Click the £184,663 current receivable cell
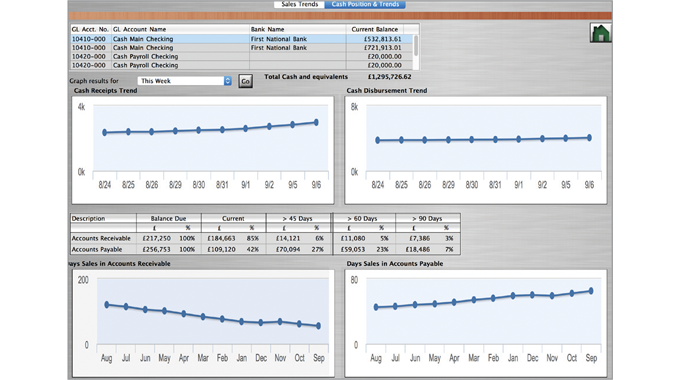 221,238
